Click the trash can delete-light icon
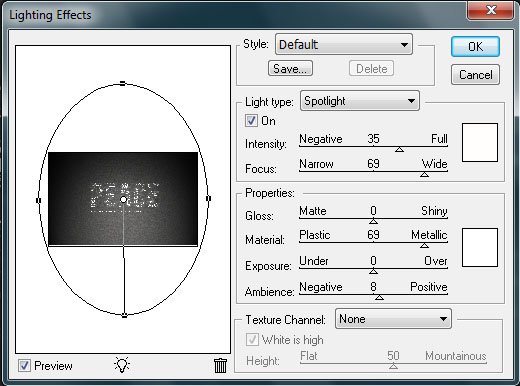Image resolution: width=520 pixels, height=386 pixels. pyautogui.click(x=220, y=365)
